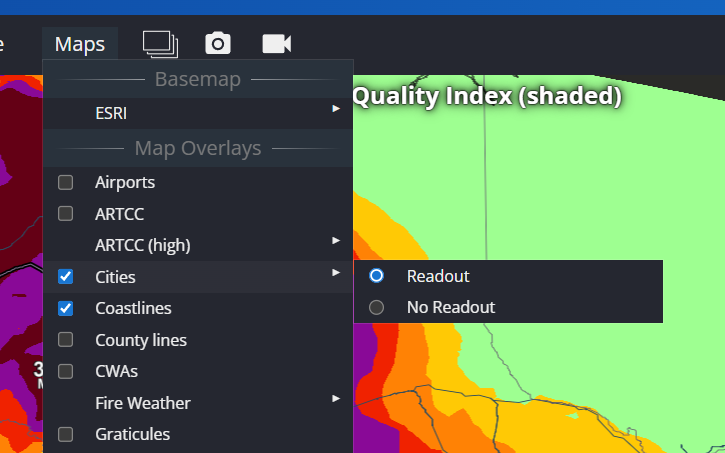This screenshot has height=453, width=725.
Task: Open the ARTCC (high) menu entry
Action: pyautogui.click(x=198, y=245)
